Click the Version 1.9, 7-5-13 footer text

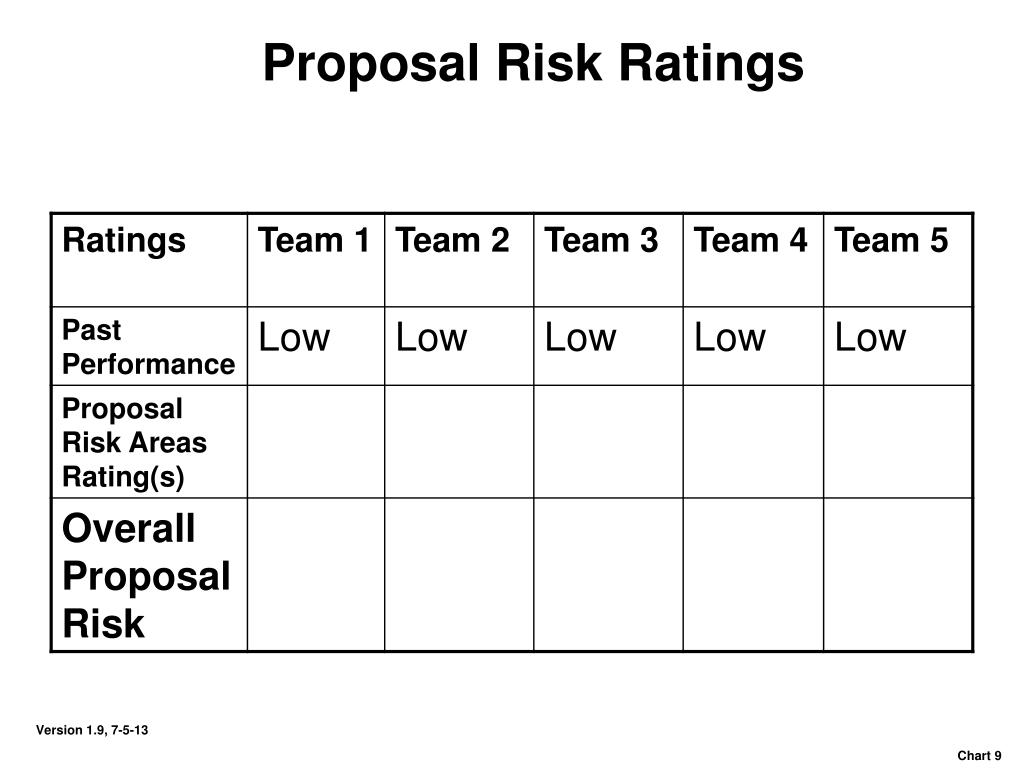[92, 730]
